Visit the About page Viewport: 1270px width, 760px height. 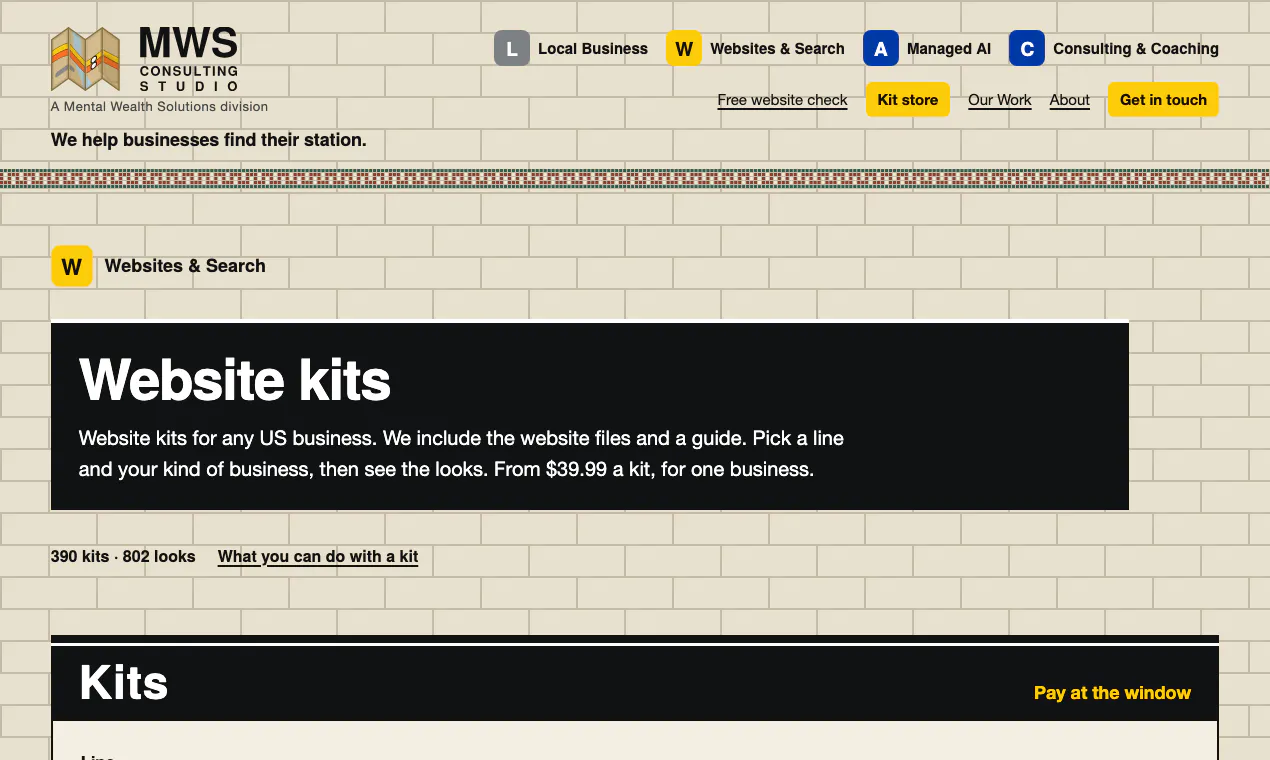click(x=1069, y=100)
